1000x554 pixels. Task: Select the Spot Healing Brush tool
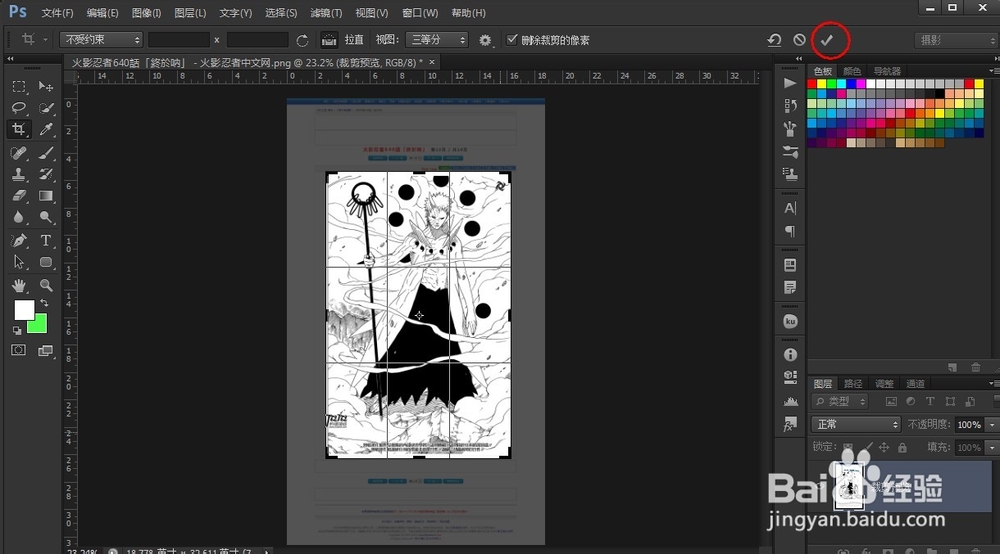pos(19,152)
